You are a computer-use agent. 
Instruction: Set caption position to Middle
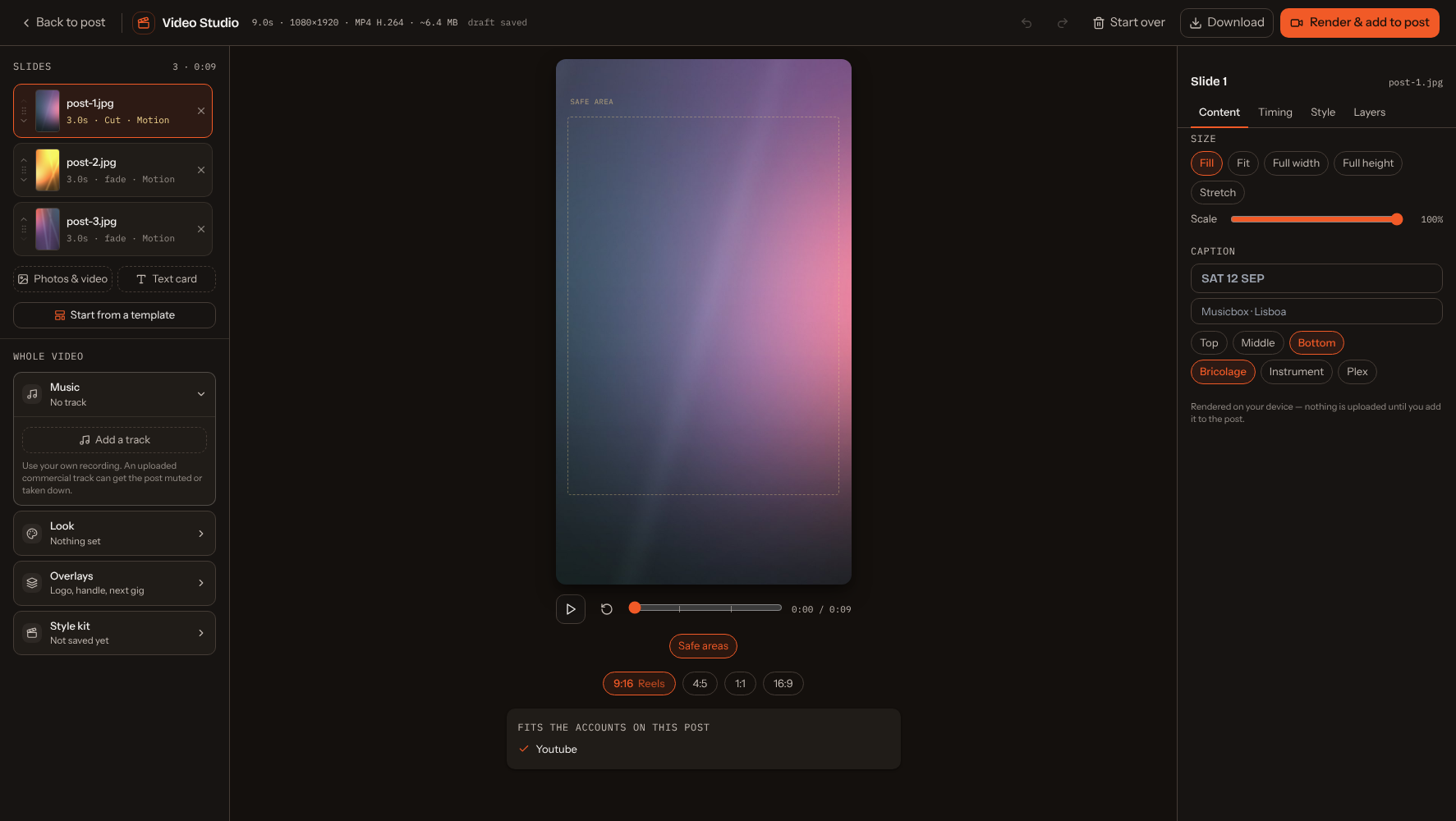tap(1258, 343)
